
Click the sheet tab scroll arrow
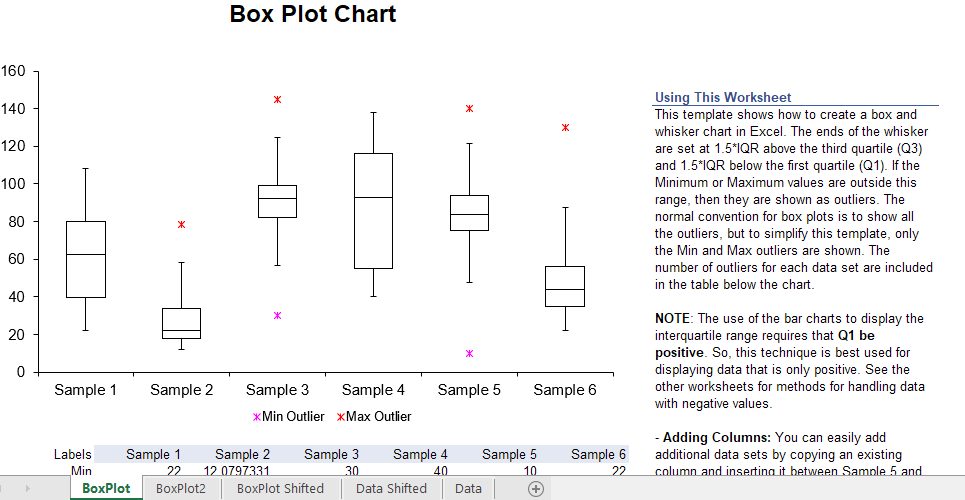(27, 489)
